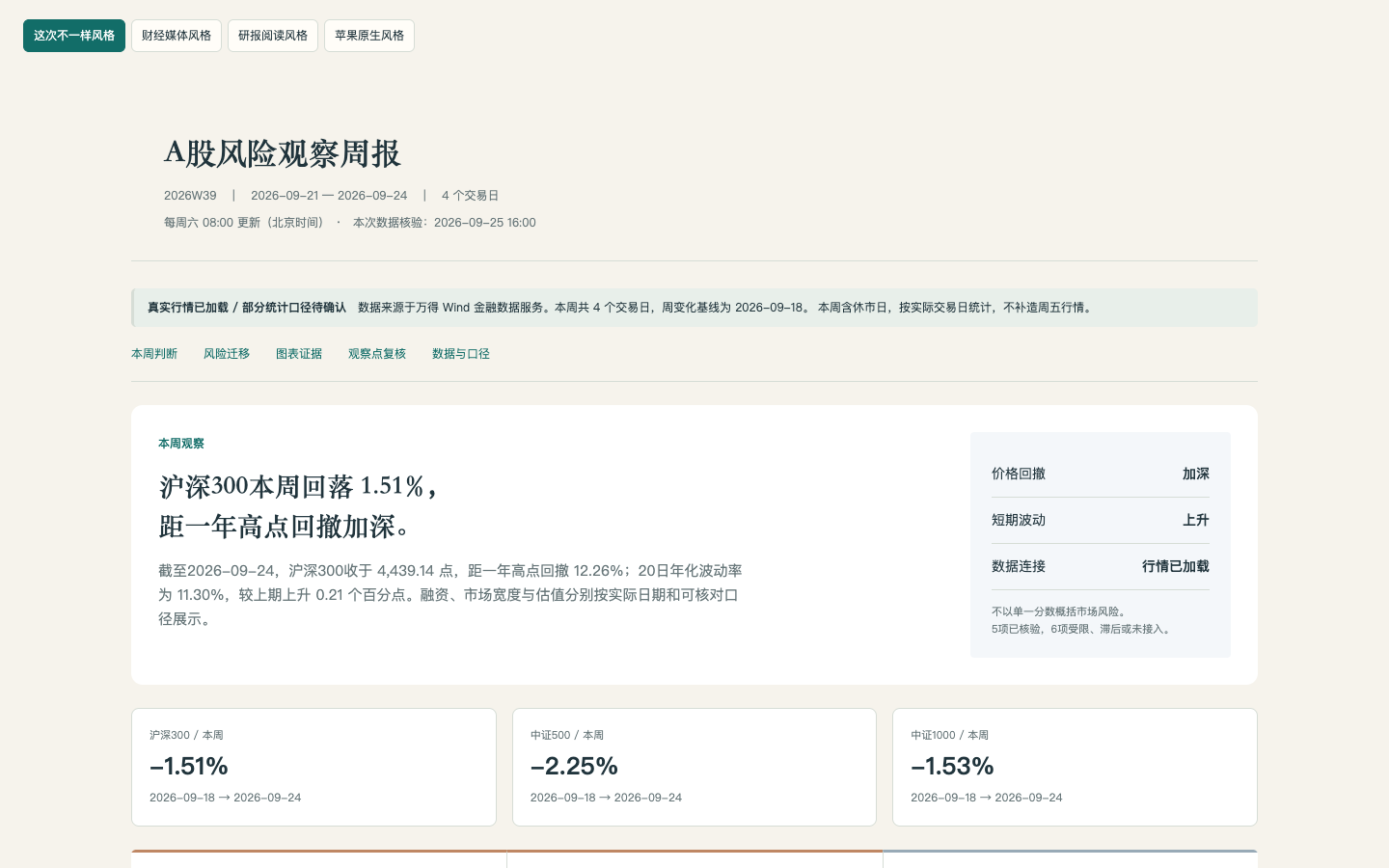Click the 行情已加载 status value
This screenshot has height=868, width=1389.
click(1176, 566)
